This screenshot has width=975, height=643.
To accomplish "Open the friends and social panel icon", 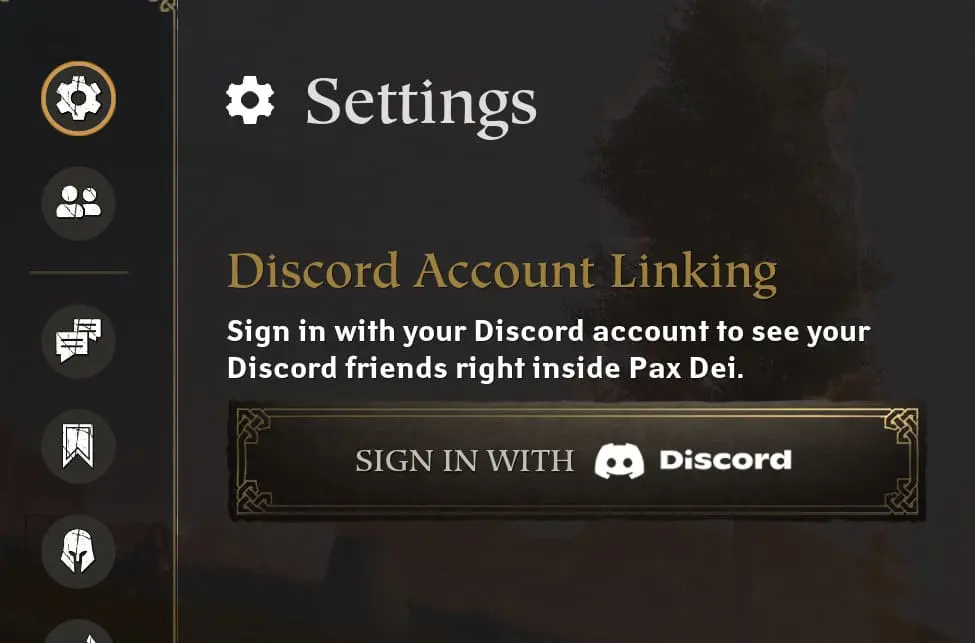I will (x=78, y=203).
